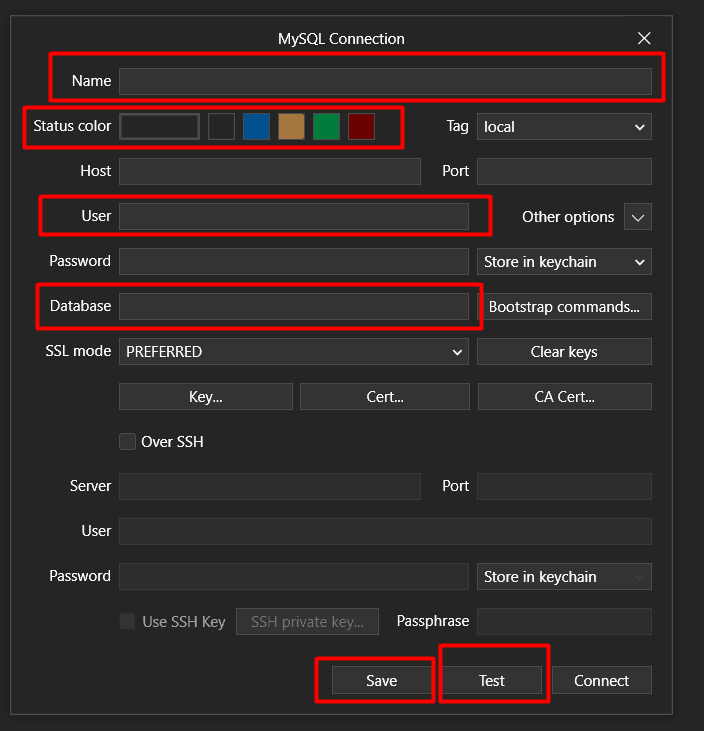
Task: Open the SSL mode PREFERRED dropdown
Action: (x=293, y=352)
